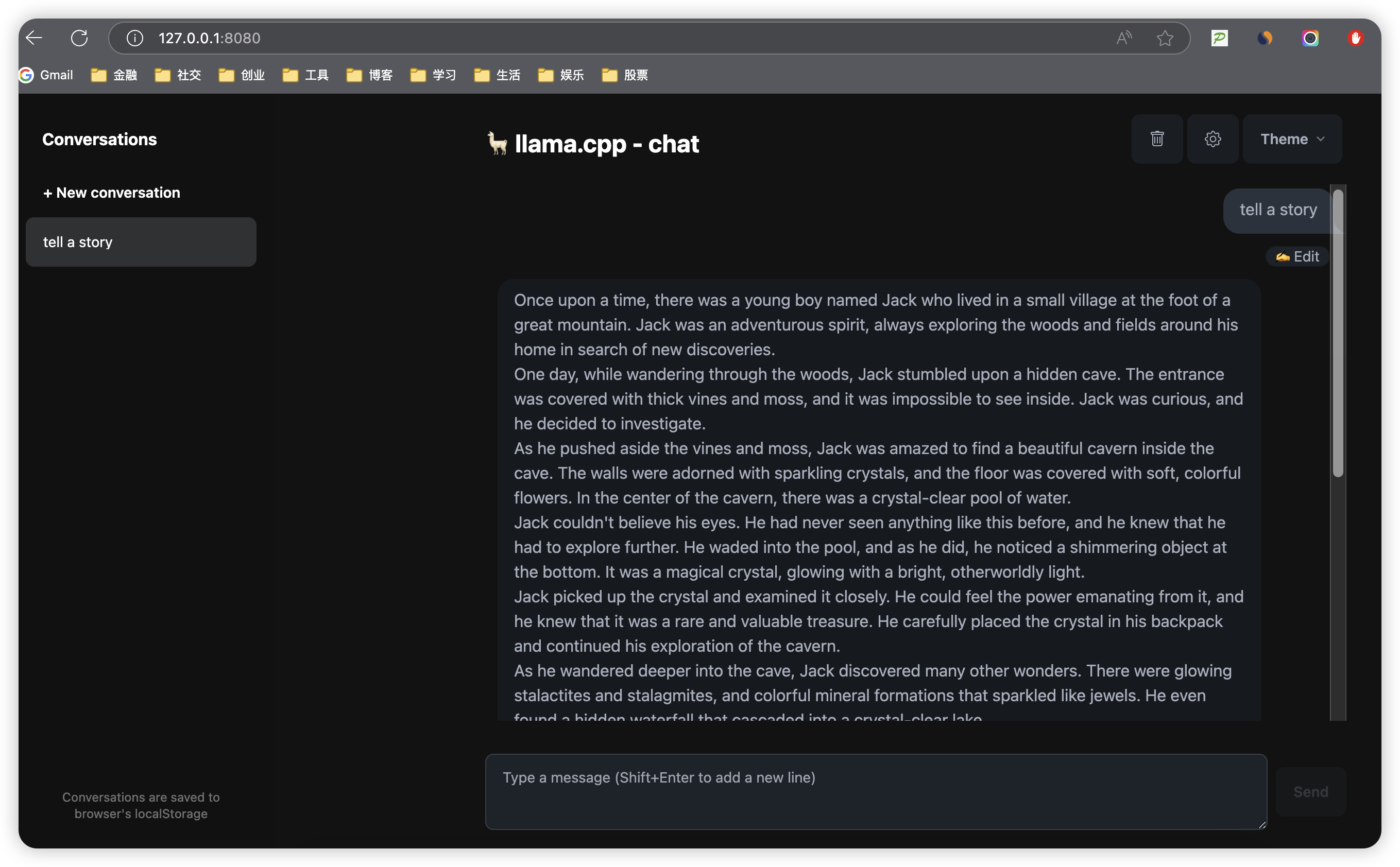The image size is (1400, 867).
Task: Delete conversation with the trash icon
Action: click(1157, 139)
